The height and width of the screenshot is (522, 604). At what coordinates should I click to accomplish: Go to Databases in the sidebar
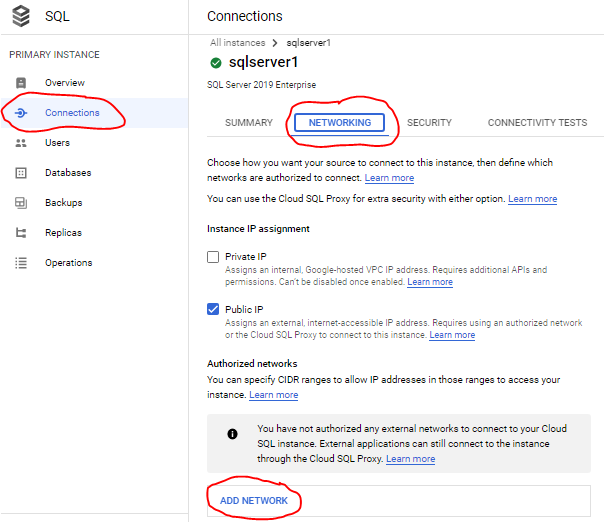click(94, 173)
